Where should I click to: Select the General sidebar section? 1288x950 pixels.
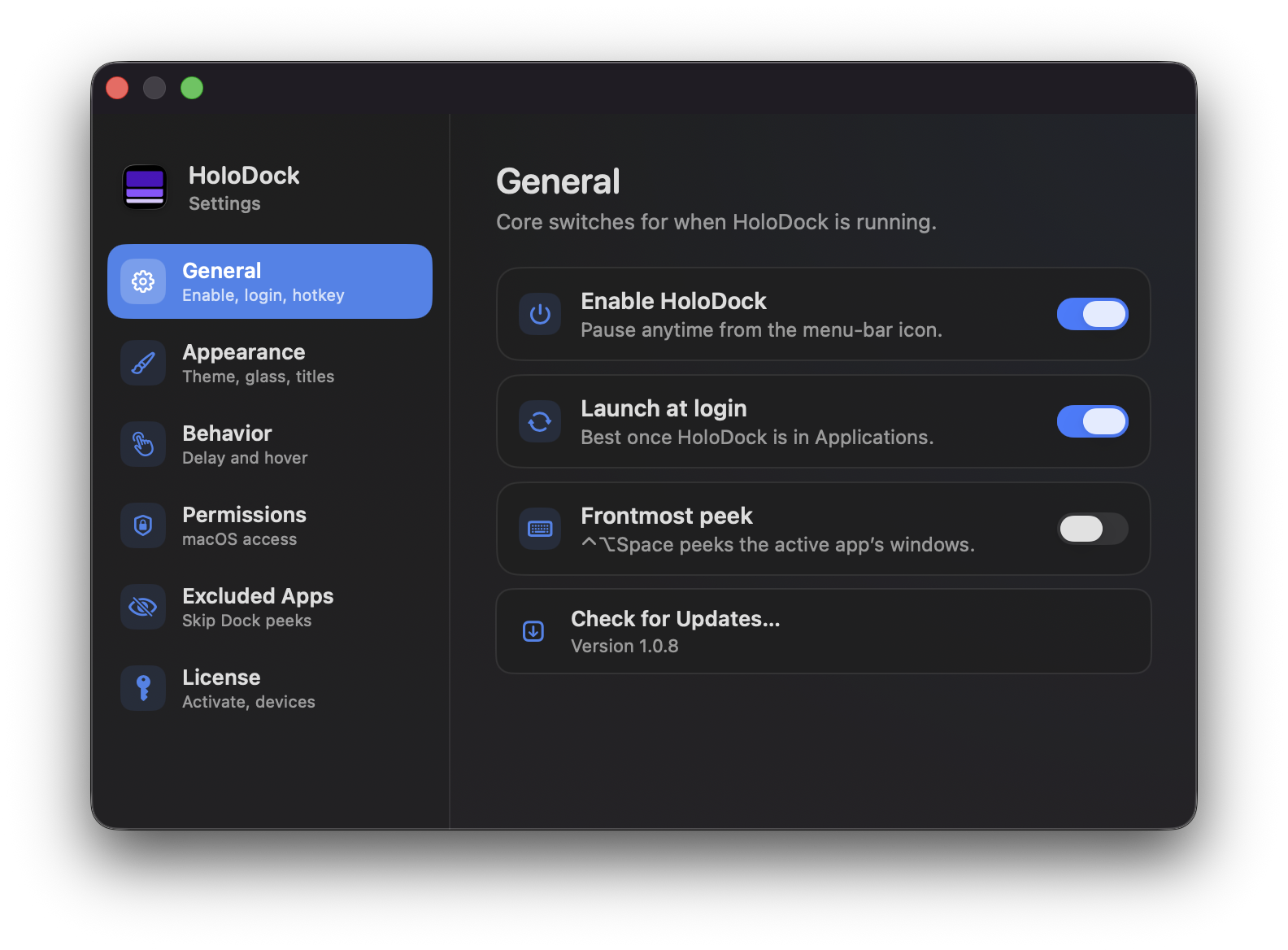tap(270, 281)
